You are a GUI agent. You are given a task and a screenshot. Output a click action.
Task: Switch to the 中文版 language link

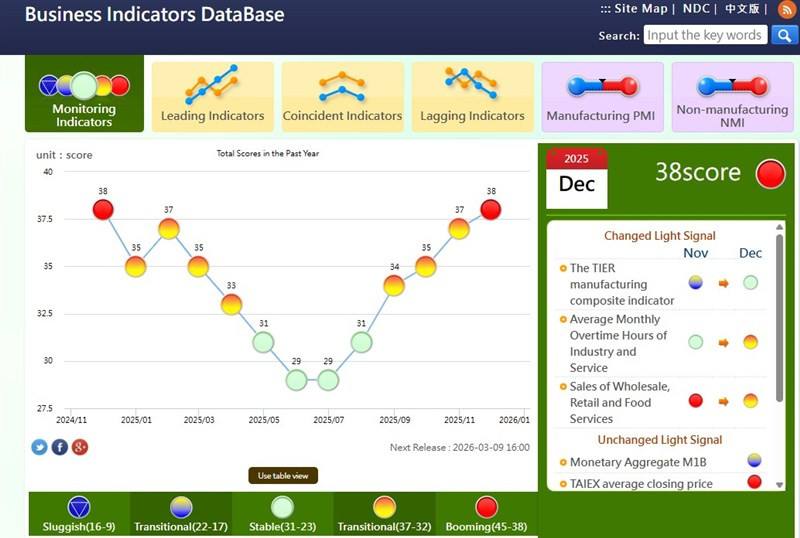pos(743,9)
